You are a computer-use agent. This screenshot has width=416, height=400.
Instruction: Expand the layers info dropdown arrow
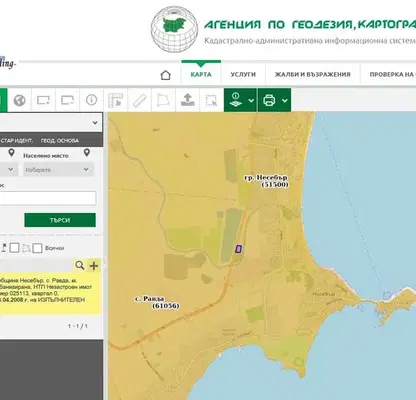tap(251, 100)
